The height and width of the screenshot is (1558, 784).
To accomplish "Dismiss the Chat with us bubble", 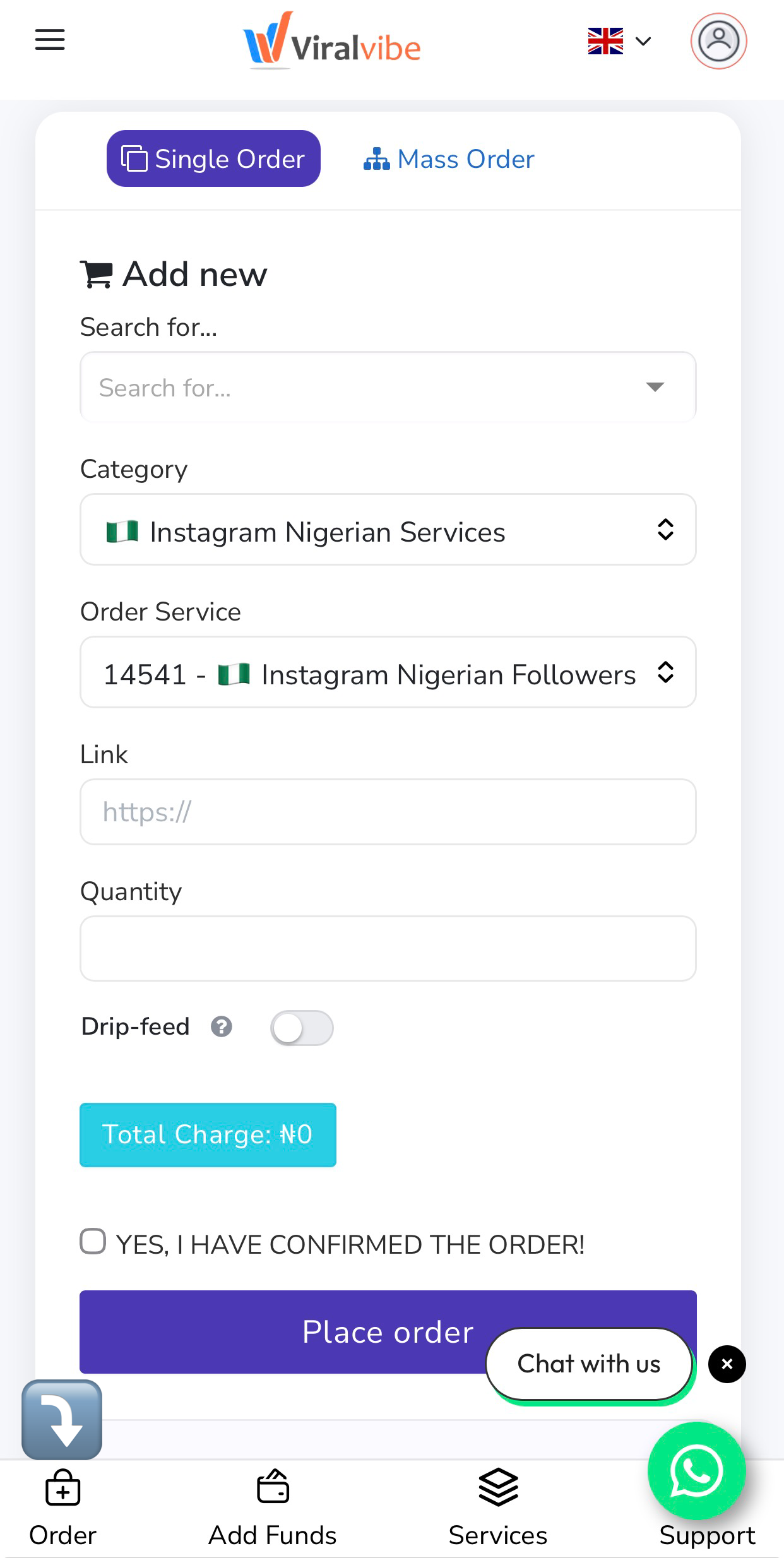I will pyautogui.click(x=727, y=1364).
